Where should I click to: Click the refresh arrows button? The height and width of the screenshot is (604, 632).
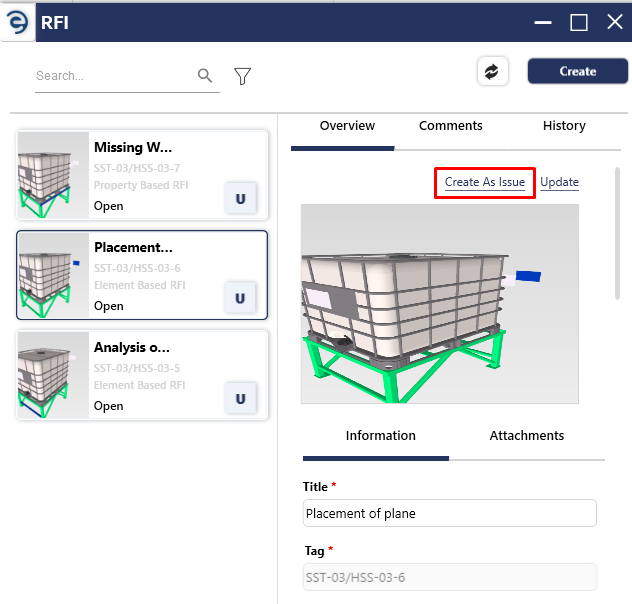pyautogui.click(x=492, y=72)
